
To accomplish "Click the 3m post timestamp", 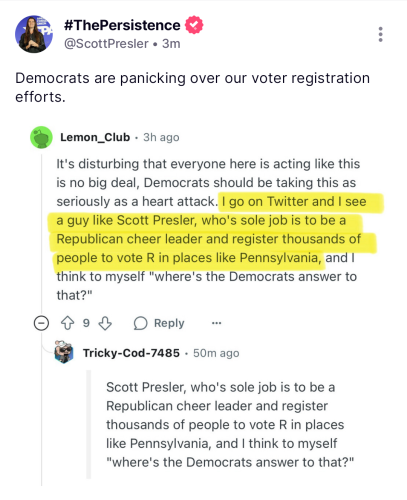I will pyautogui.click(x=171, y=44).
